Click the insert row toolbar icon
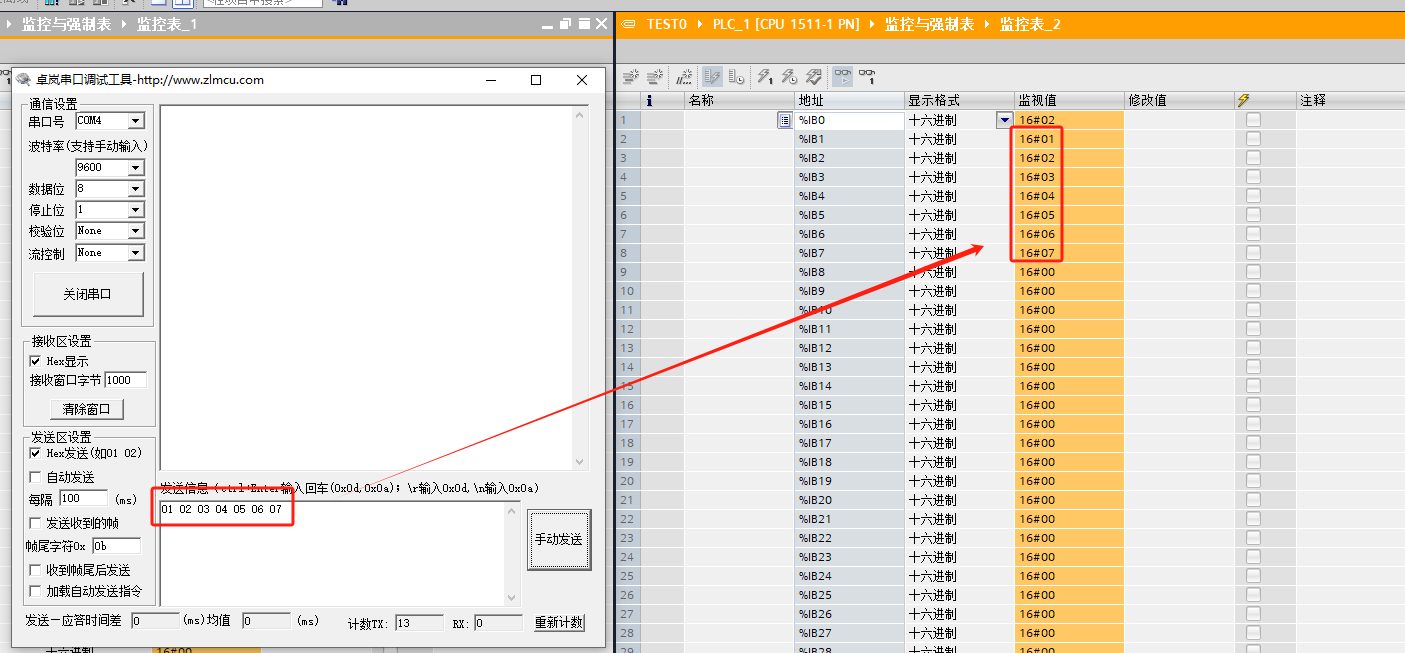The width and height of the screenshot is (1405, 653). (x=631, y=76)
